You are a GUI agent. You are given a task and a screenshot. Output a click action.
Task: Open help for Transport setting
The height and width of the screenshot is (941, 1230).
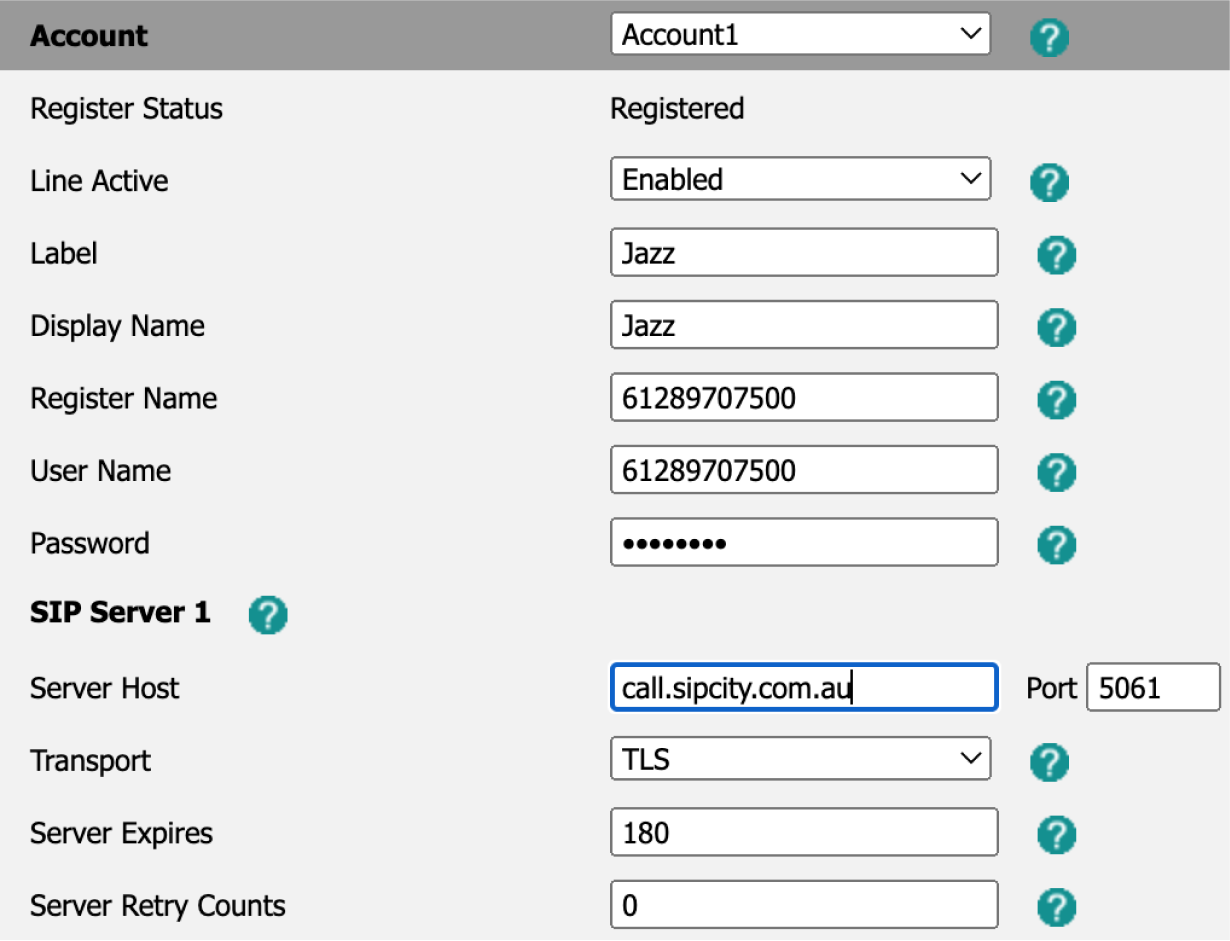(1049, 762)
